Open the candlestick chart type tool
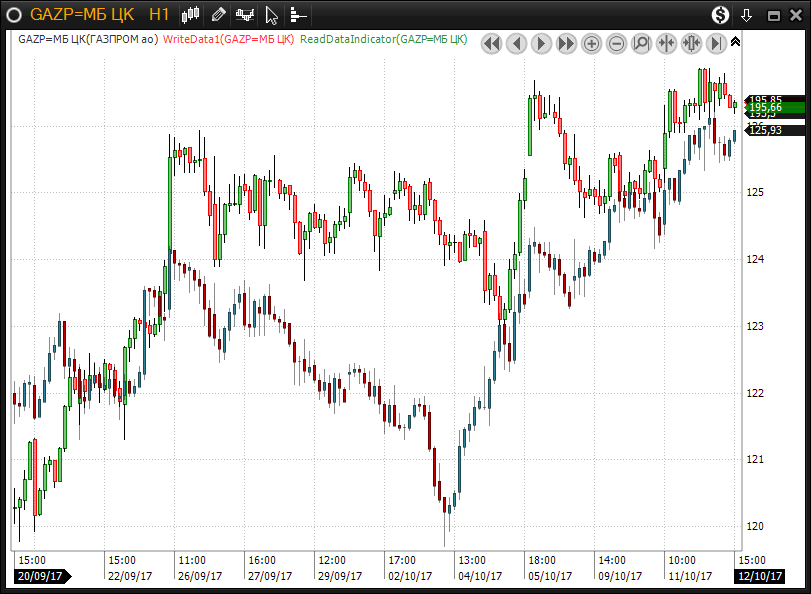This screenshot has height=594, width=811. (191, 14)
